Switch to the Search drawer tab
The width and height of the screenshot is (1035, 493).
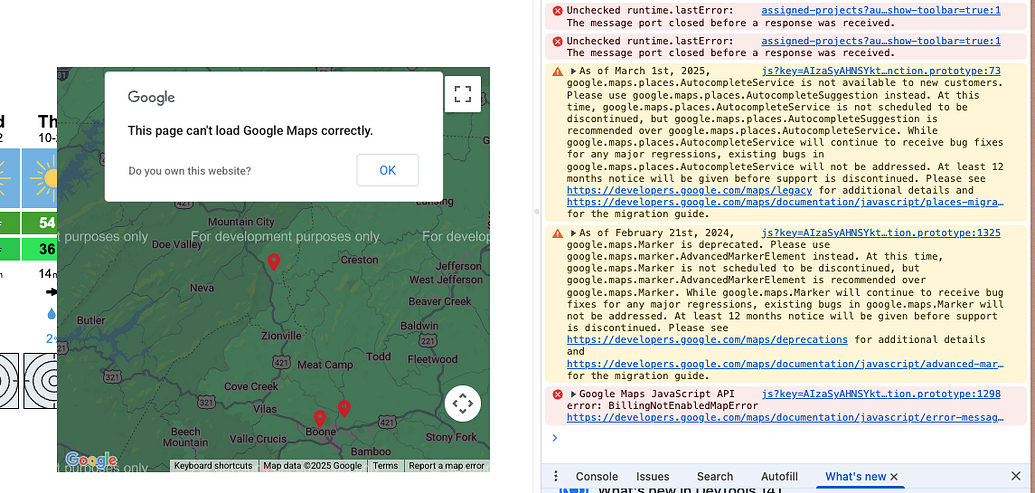[715, 477]
